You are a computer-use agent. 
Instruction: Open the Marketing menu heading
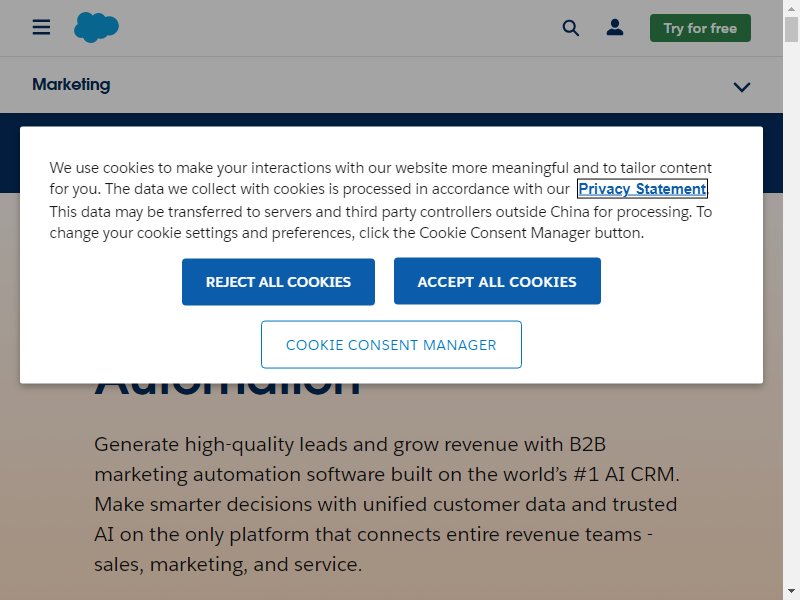tap(71, 85)
